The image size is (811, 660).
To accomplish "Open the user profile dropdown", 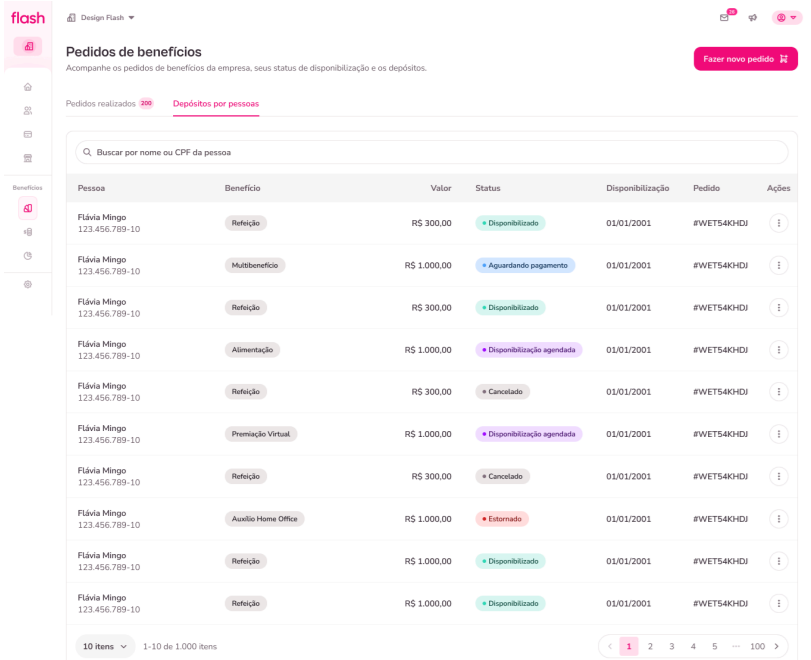I will click(x=787, y=17).
